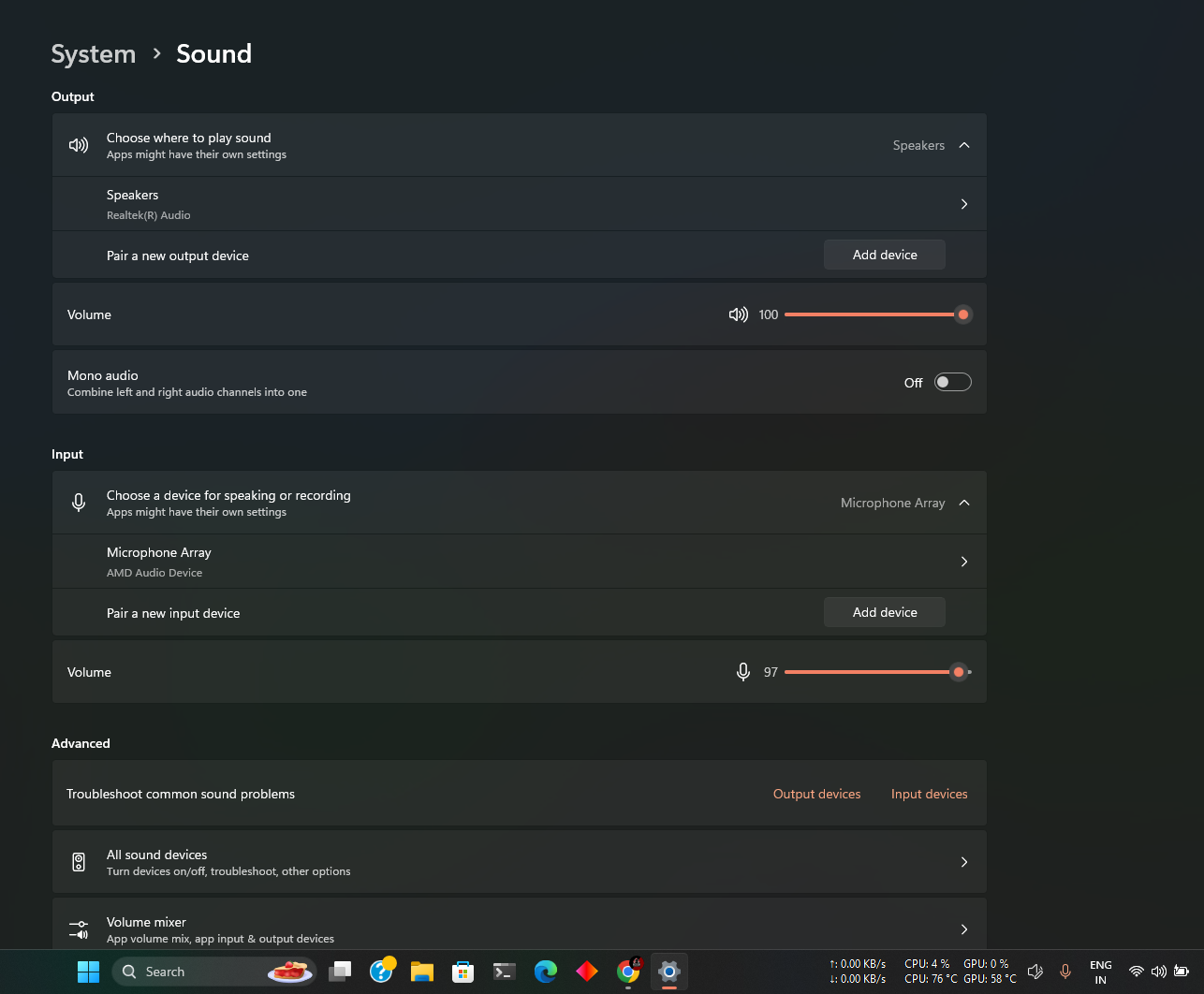Viewport: 1204px width, 994px height.
Task: Open Settings from the taskbar
Action: coord(668,972)
